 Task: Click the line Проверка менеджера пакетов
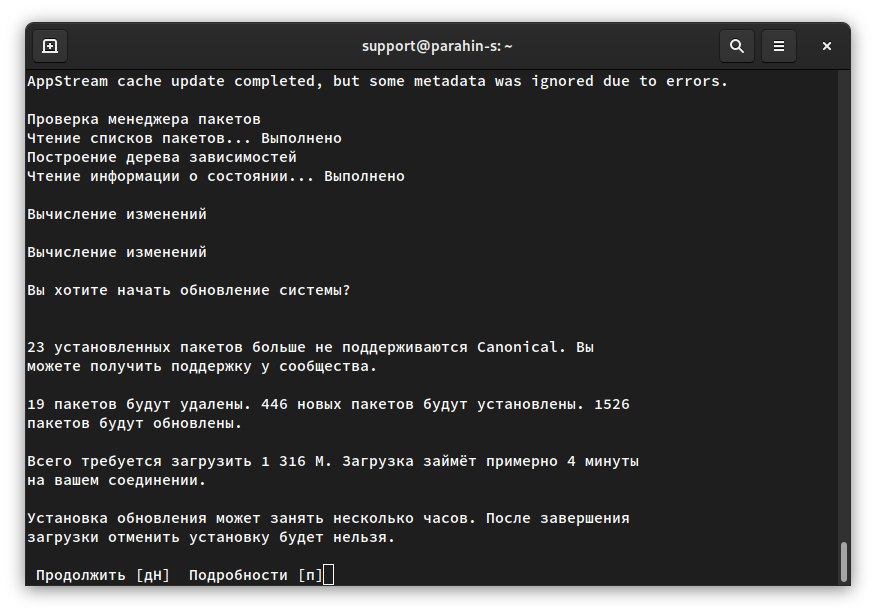tap(144, 119)
